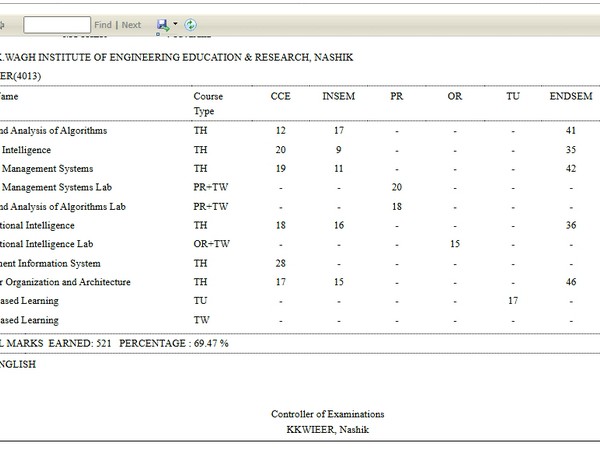
Task: Select the KKWIEER, Nashik footer text
Action: 327,429
